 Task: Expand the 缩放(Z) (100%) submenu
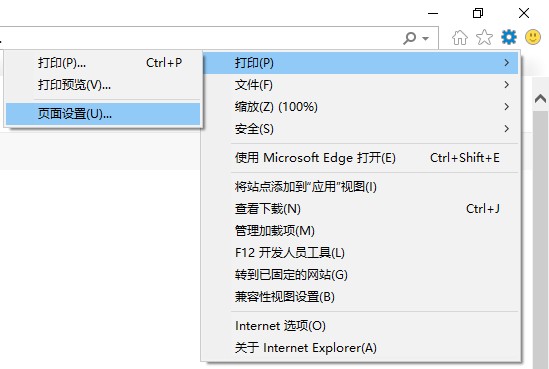click(x=374, y=107)
